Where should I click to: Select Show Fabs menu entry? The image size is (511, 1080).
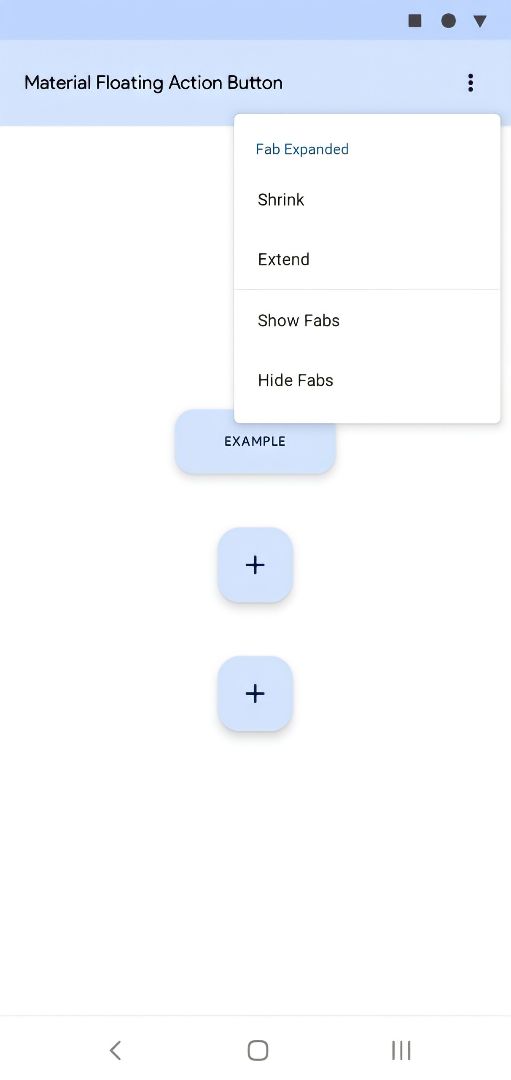click(x=367, y=320)
